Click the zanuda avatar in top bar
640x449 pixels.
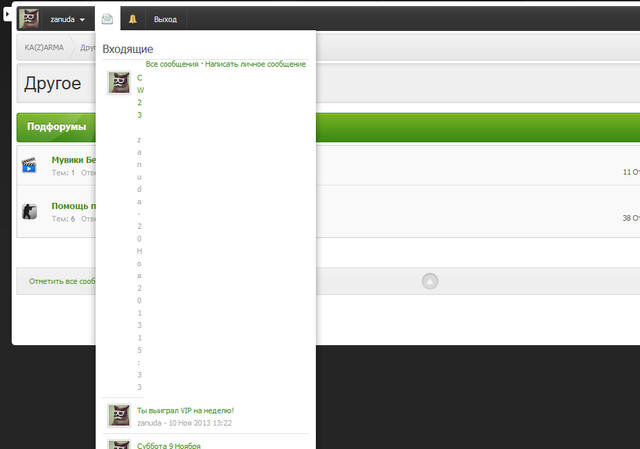[30, 18]
